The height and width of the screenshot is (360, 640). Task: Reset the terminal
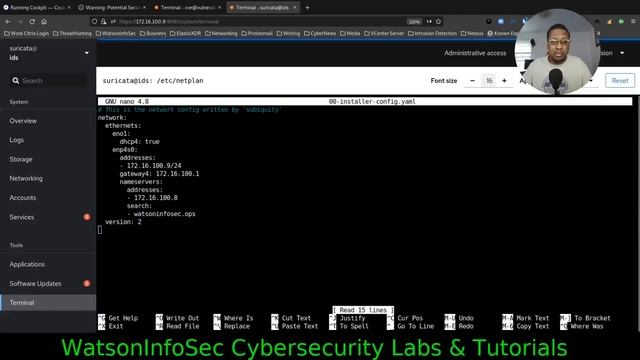[x=620, y=80]
